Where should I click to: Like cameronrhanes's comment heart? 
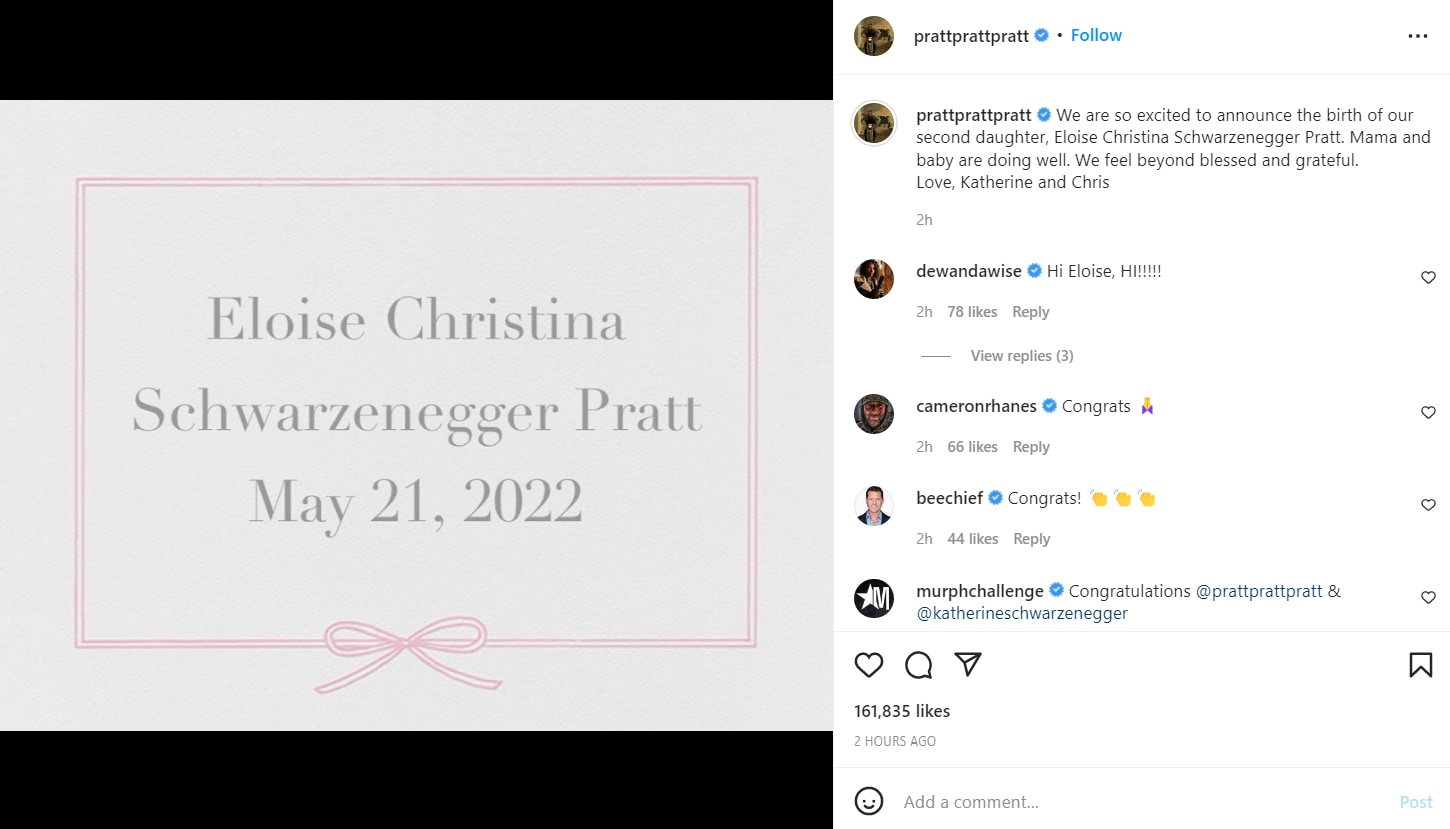pyautogui.click(x=1428, y=413)
